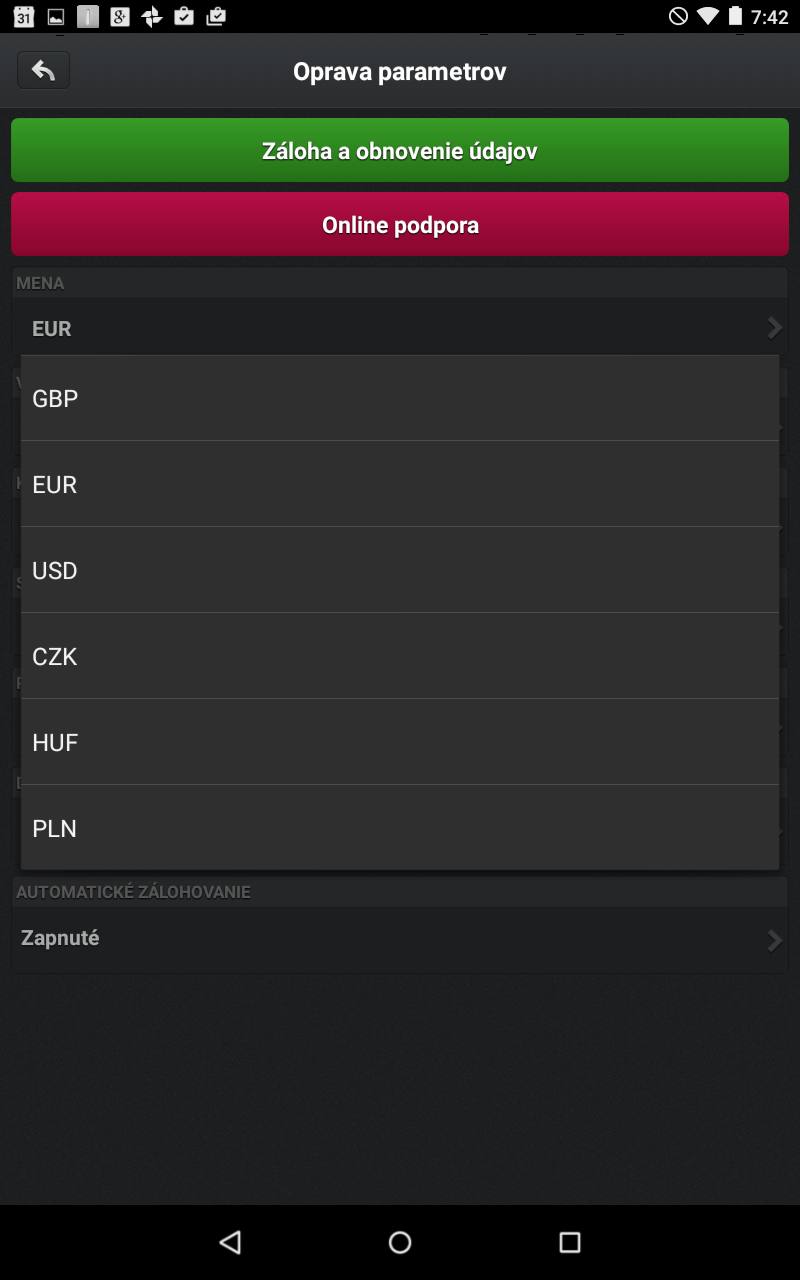Expand Zapnuté automatic backup chevron
The width and height of the screenshot is (800, 1280).
point(774,940)
